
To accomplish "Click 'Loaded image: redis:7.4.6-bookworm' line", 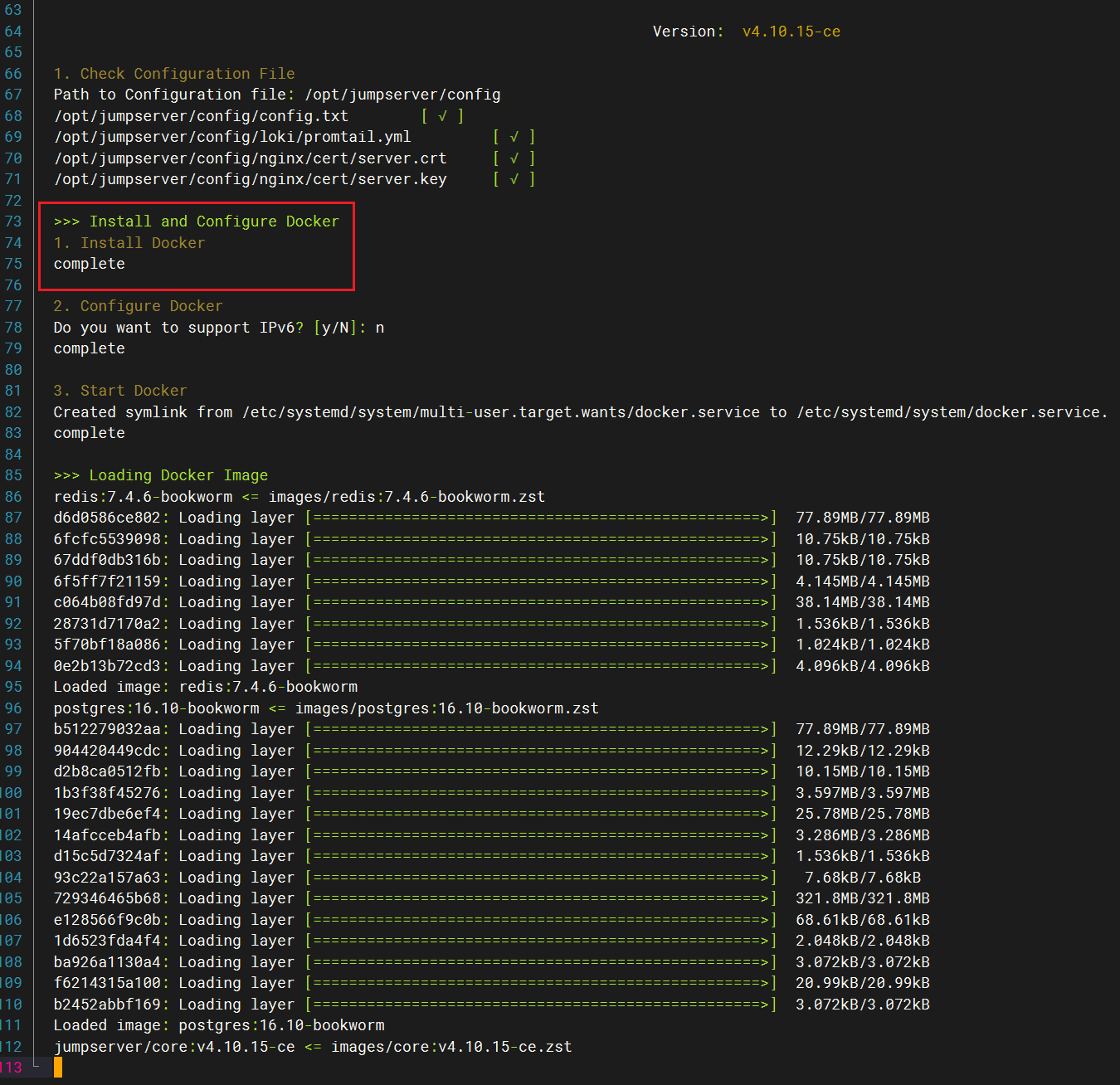I will pos(206,687).
